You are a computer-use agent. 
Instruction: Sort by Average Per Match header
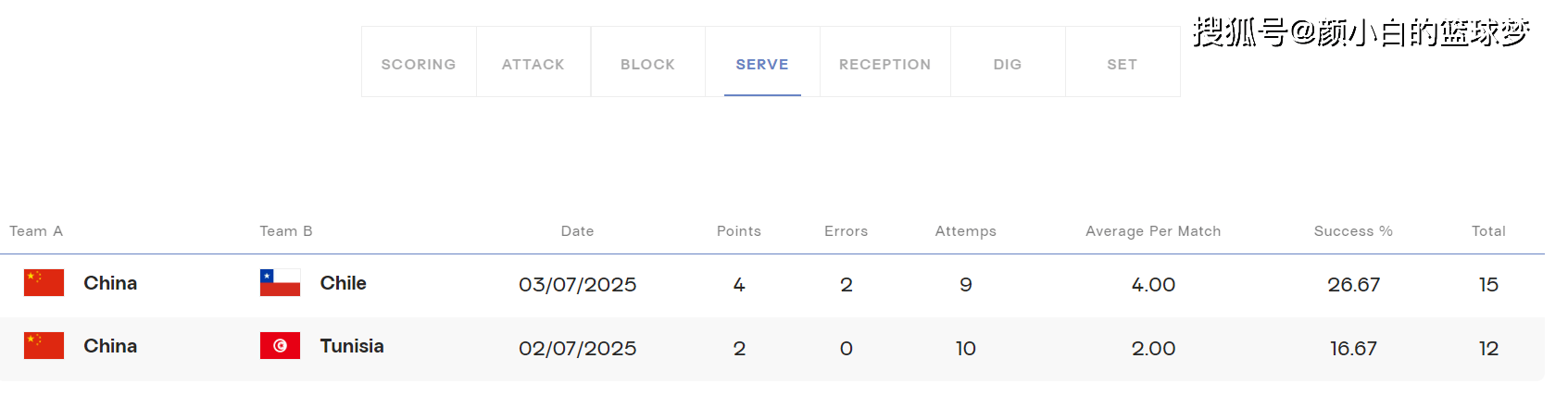1153,231
